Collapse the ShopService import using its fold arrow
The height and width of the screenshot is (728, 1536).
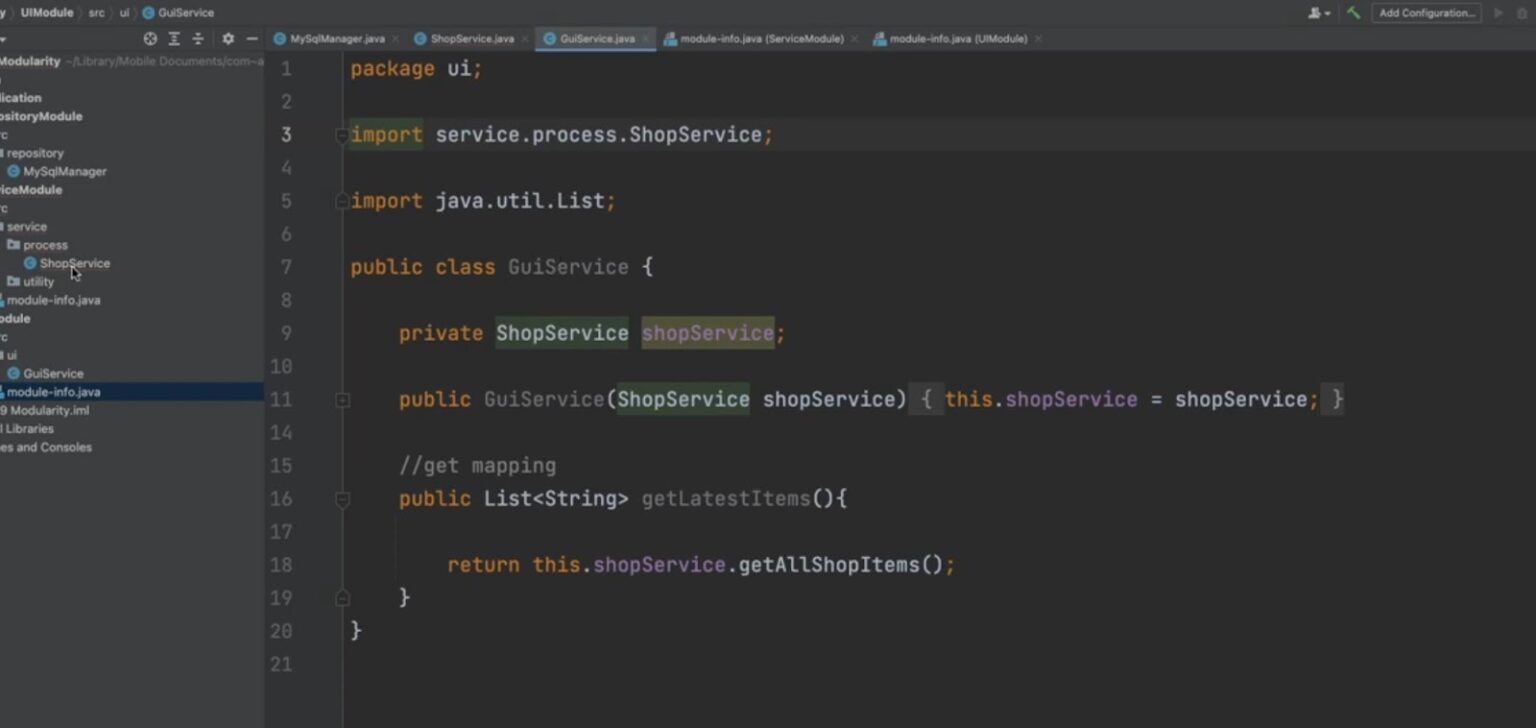tap(341, 134)
